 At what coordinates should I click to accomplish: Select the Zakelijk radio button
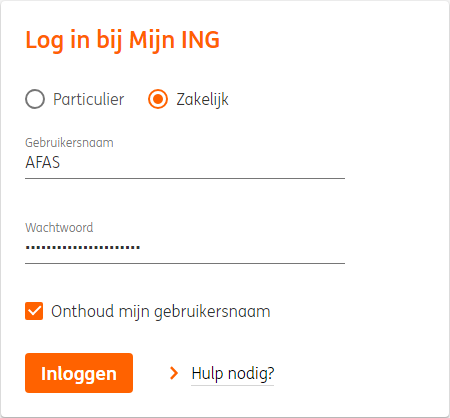tap(158, 99)
